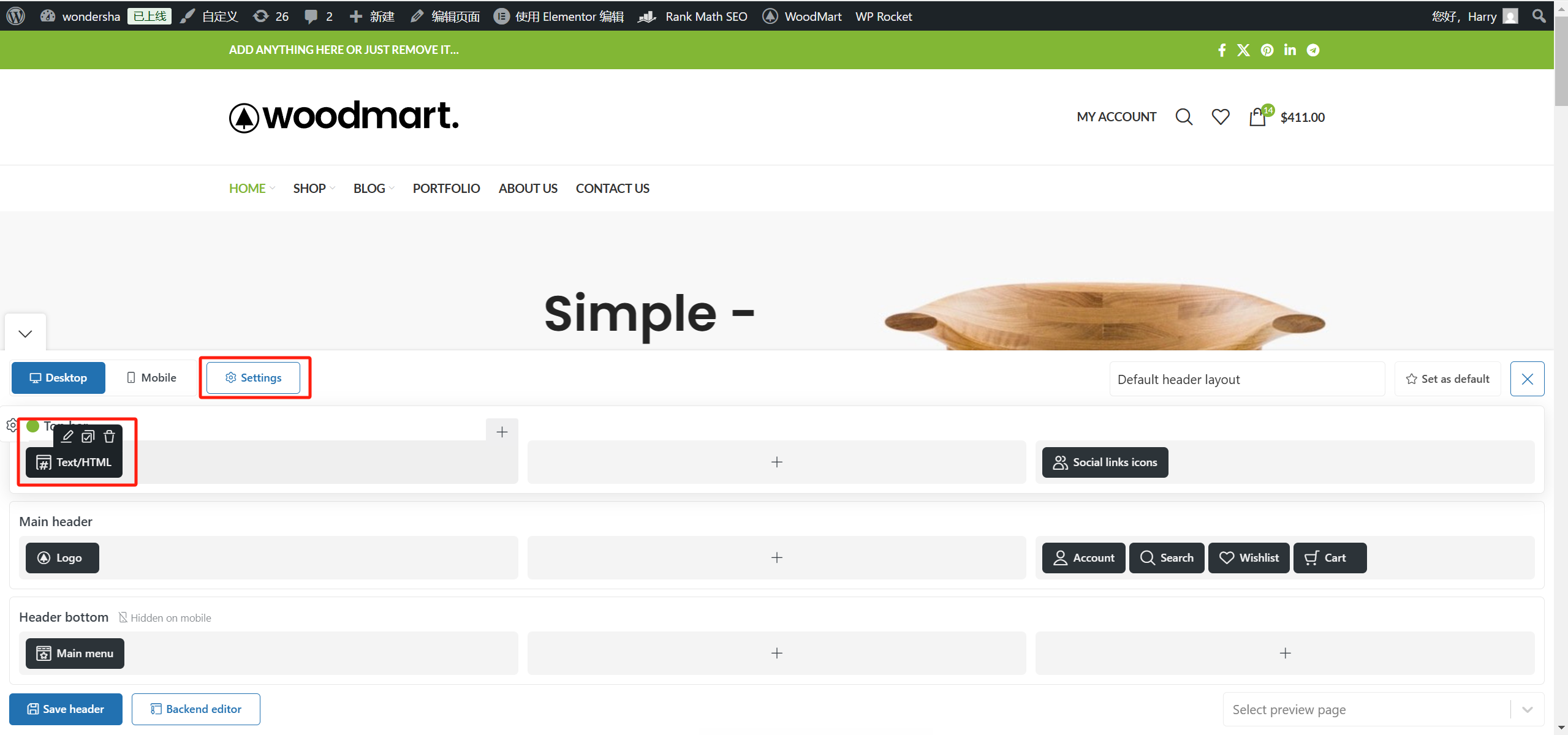Image resolution: width=1568 pixels, height=735 pixels.
Task: Click the Save header button
Action: (66, 709)
